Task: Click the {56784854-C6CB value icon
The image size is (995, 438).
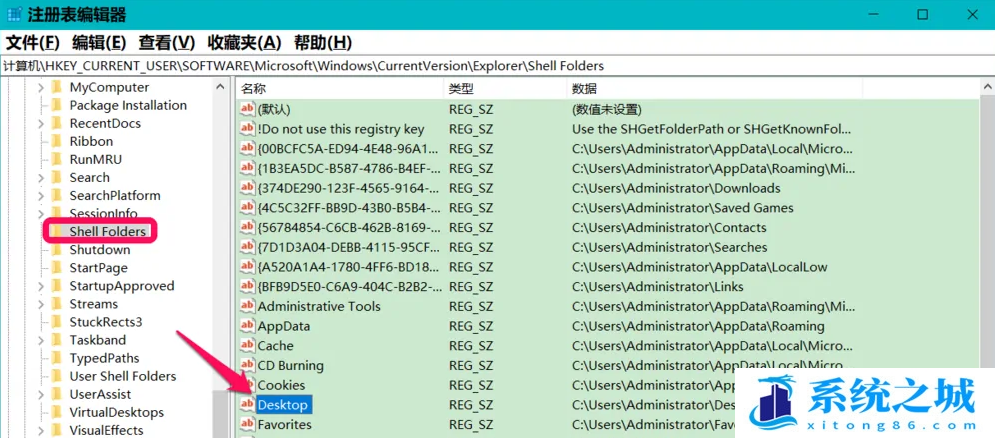Action: point(247,228)
